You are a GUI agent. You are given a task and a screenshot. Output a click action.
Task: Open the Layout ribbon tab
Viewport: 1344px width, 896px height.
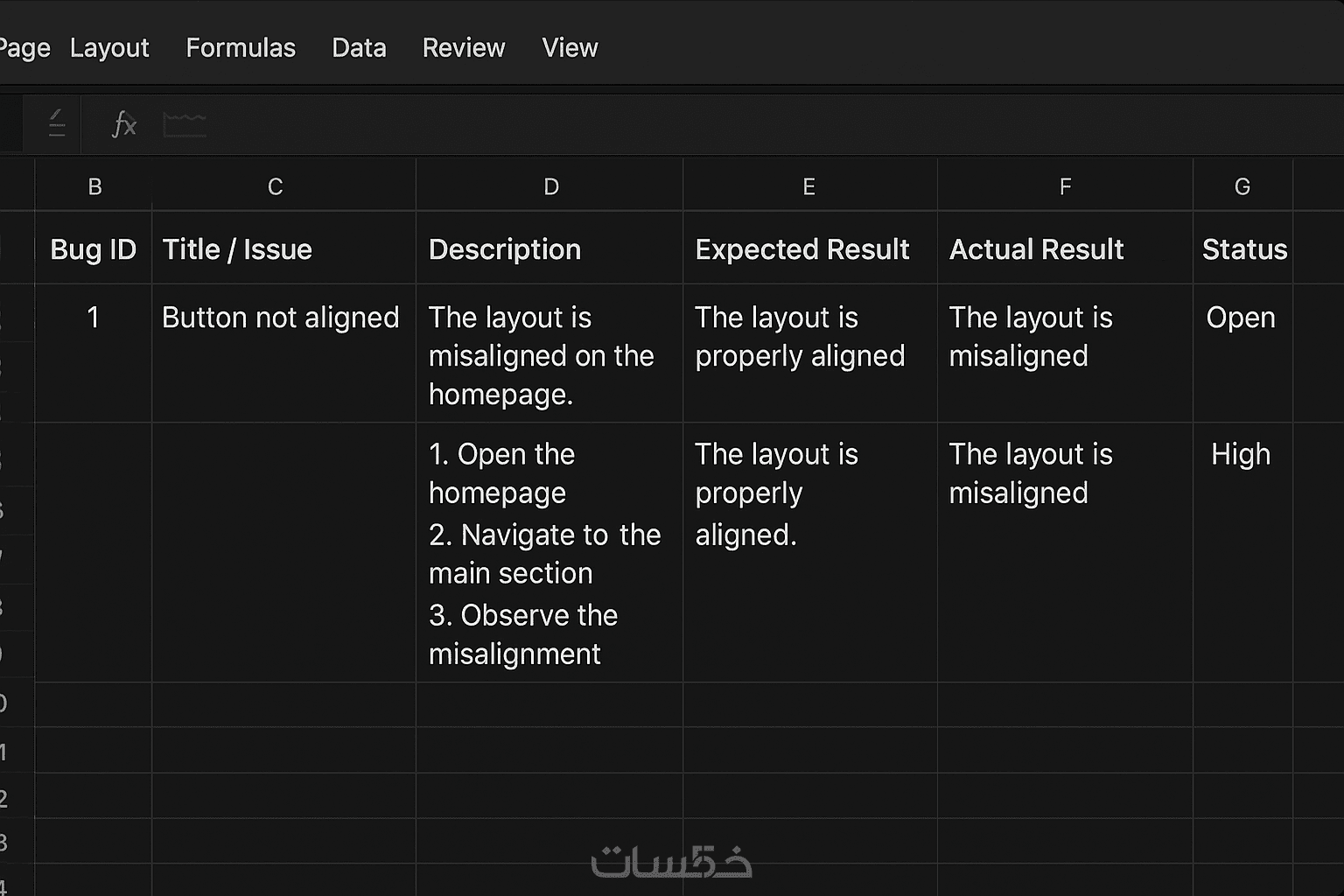pos(109,48)
